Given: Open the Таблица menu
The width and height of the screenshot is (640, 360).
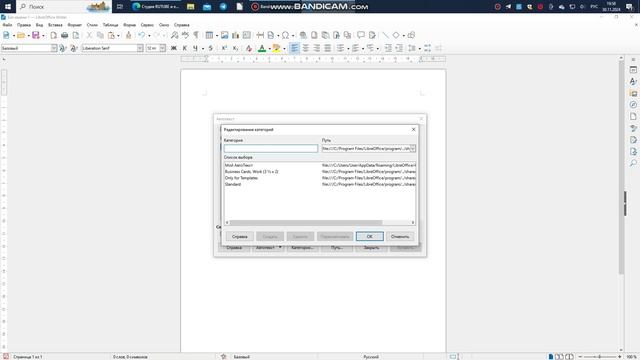Looking at the screenshot, I should [x=110, y=25].
